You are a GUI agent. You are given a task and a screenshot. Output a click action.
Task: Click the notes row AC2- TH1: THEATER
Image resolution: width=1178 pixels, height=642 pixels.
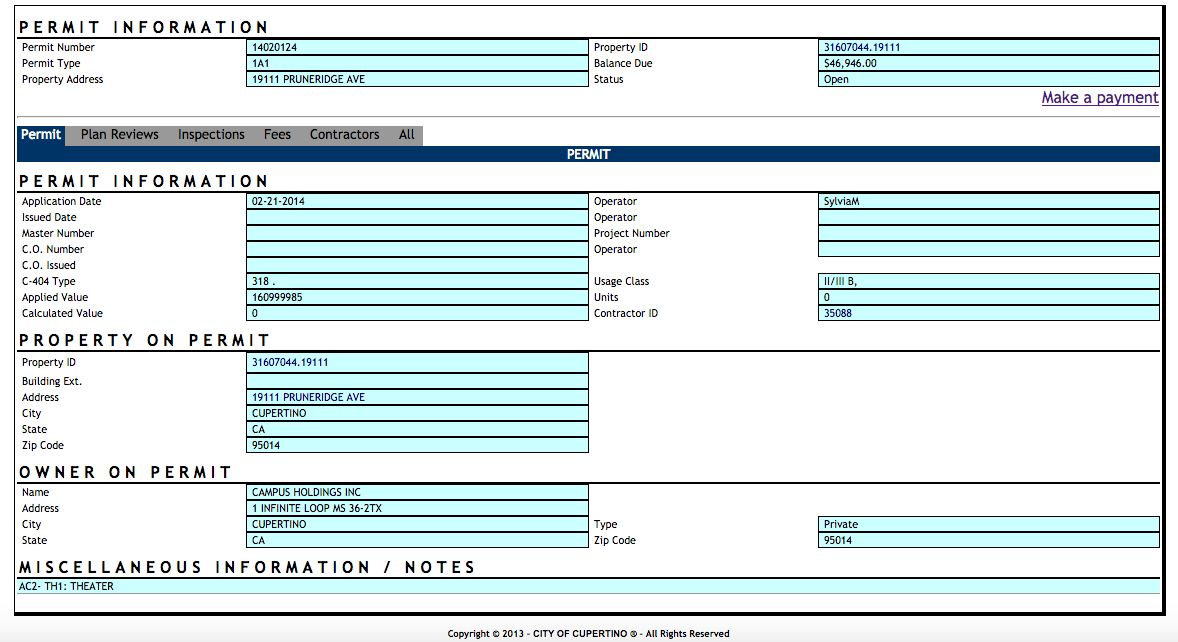coord(588,586)
